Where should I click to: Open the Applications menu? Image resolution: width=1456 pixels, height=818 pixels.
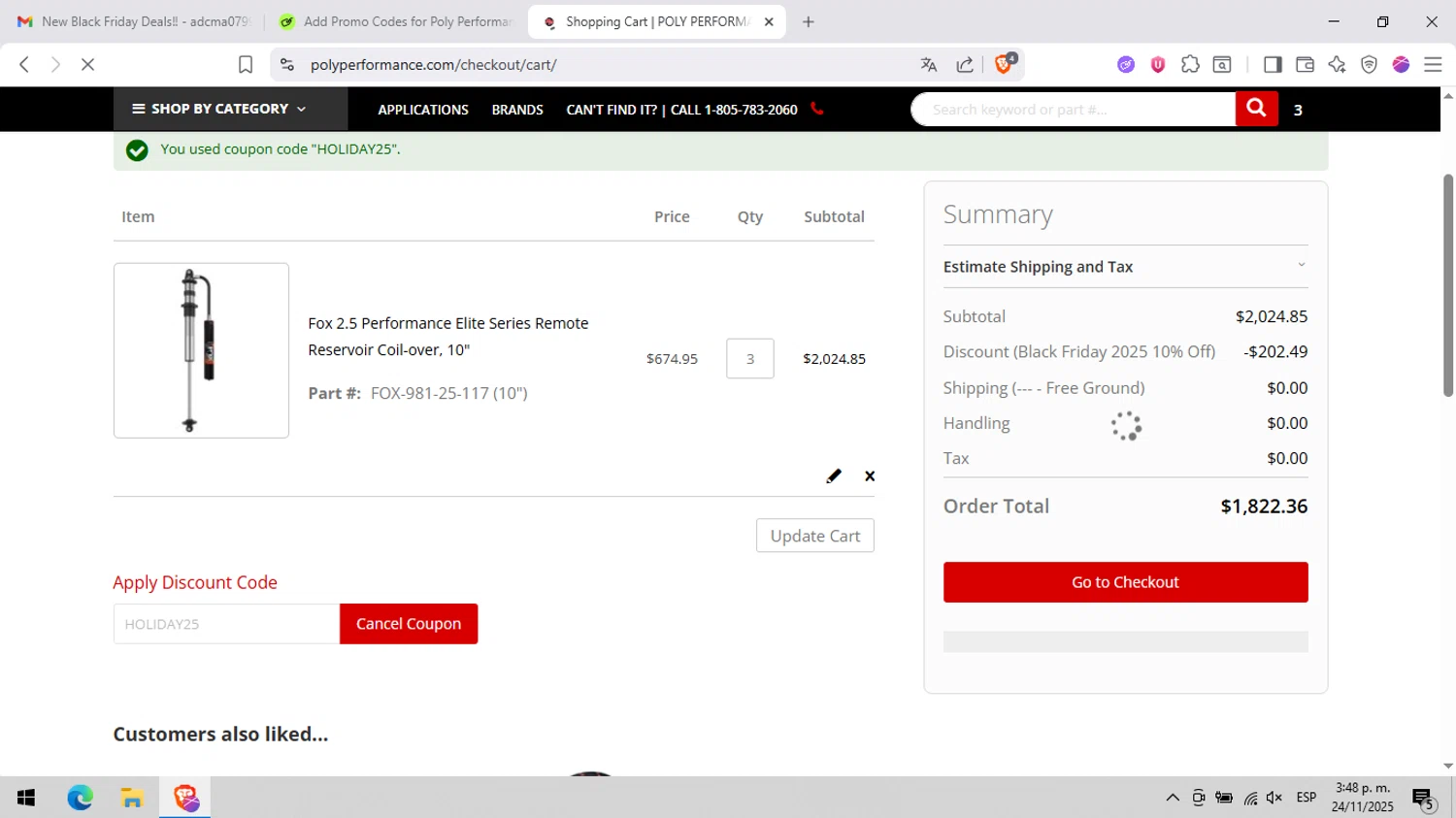423,110
